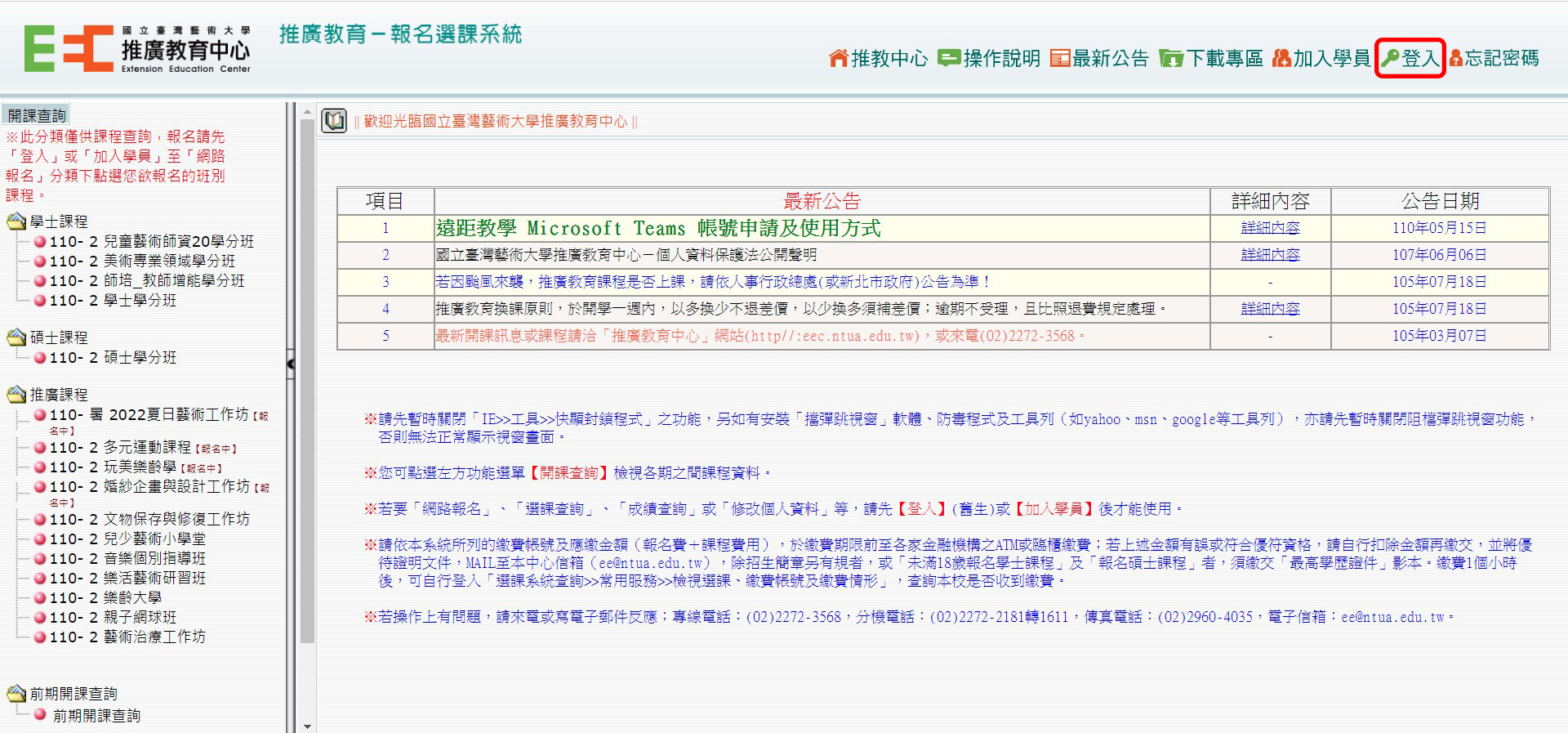The height and width of the screenshot is (733, 1568).
Task: Click the 登入 login key icon
Action: click(1390, 58)
